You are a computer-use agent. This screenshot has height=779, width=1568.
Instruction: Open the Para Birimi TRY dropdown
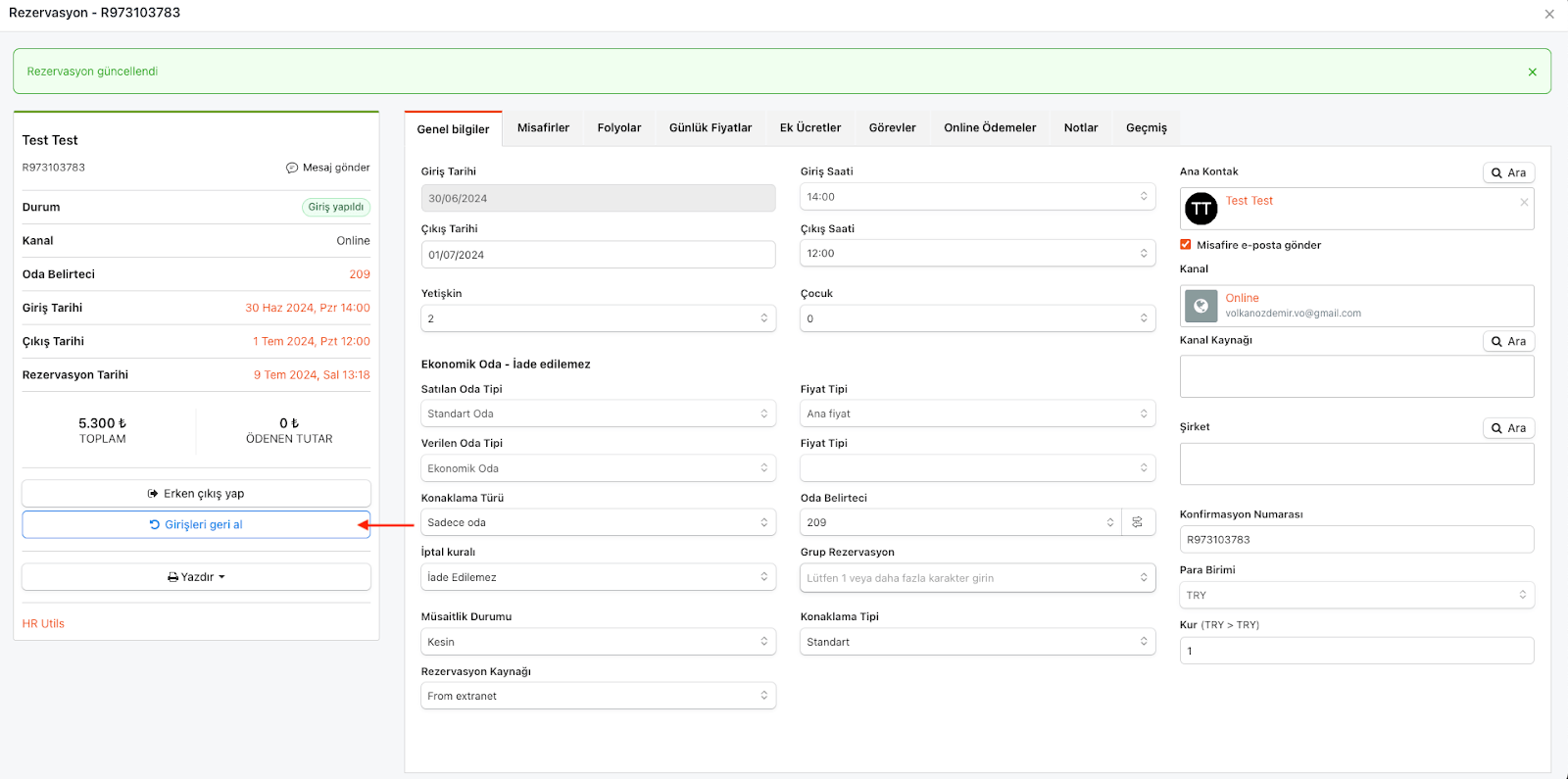click(x=1356, y=595)
